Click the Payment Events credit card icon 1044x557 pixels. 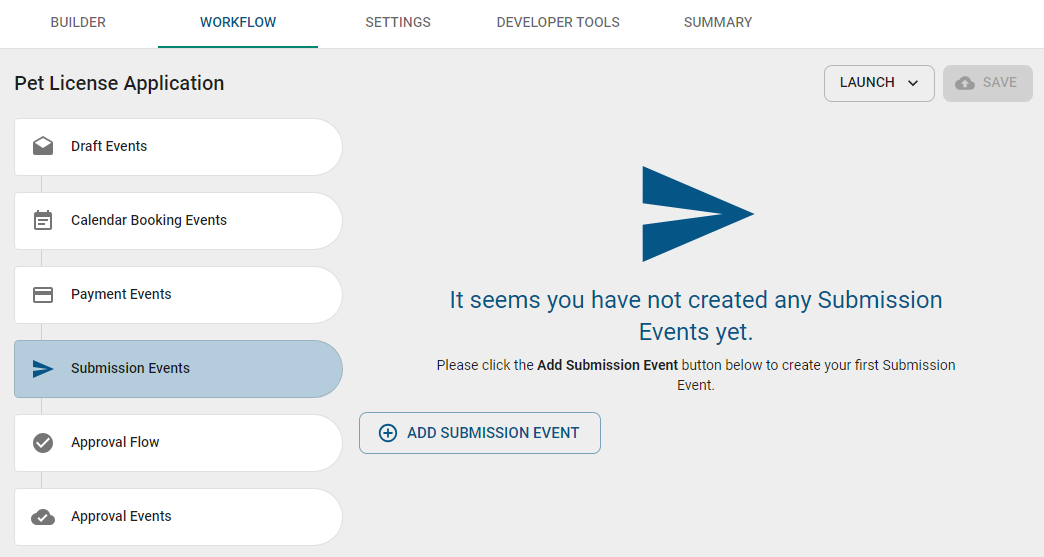point(43,294)
